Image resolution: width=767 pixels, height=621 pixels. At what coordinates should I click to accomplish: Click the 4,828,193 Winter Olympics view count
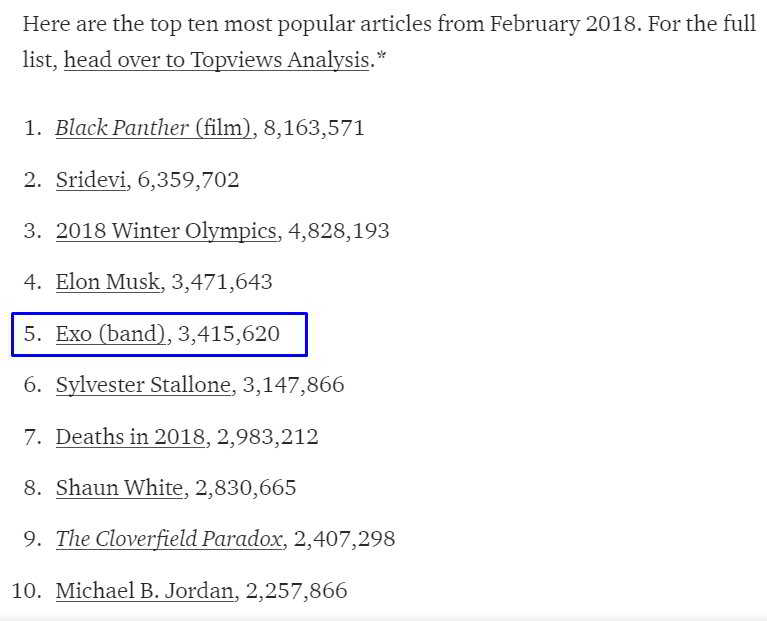[x=339, y=230]
